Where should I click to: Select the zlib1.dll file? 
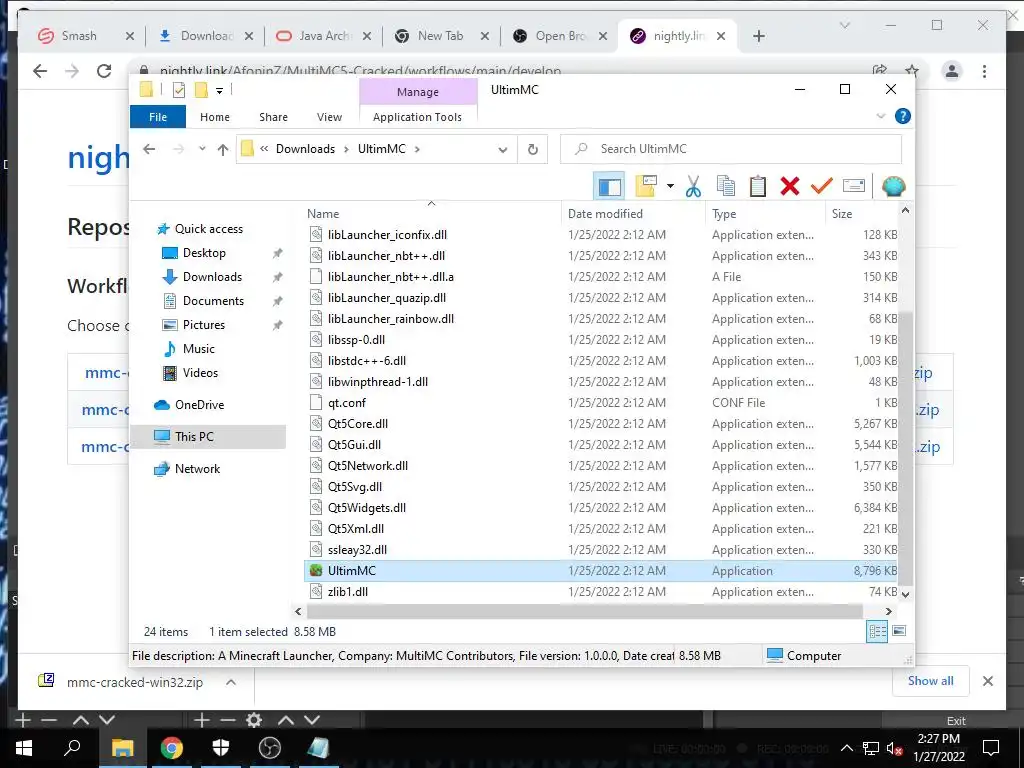(x=600, y=592)
